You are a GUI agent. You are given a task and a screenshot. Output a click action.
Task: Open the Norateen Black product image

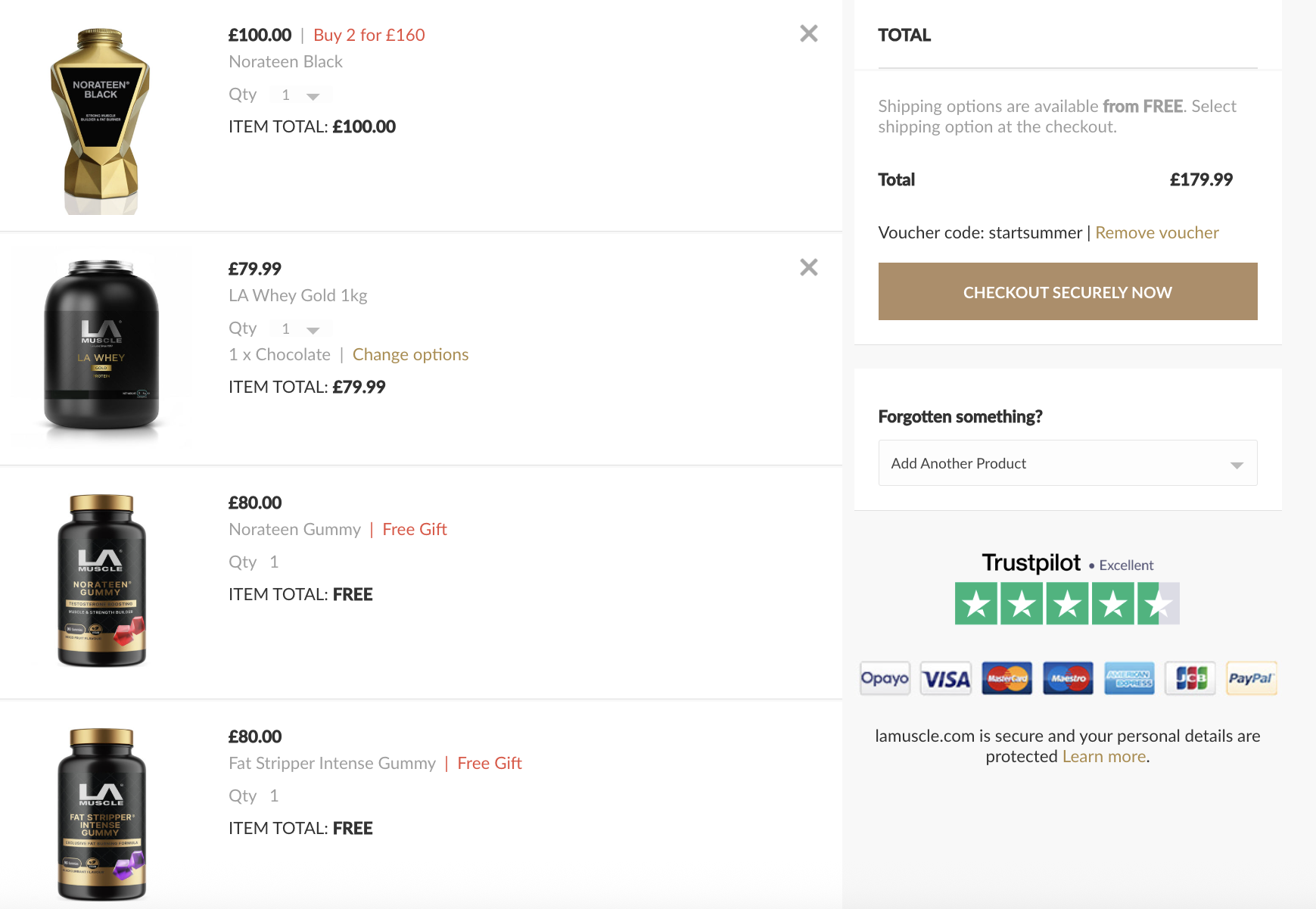(x=101, y=121)
